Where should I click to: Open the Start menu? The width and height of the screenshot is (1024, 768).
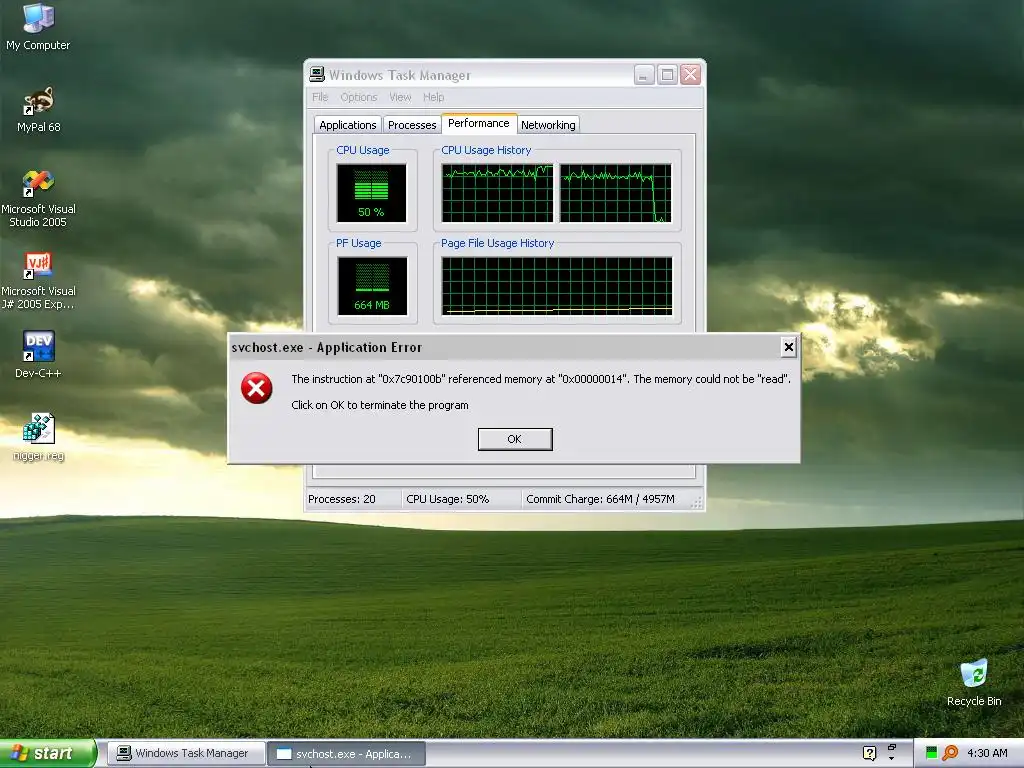coord(48,753)
